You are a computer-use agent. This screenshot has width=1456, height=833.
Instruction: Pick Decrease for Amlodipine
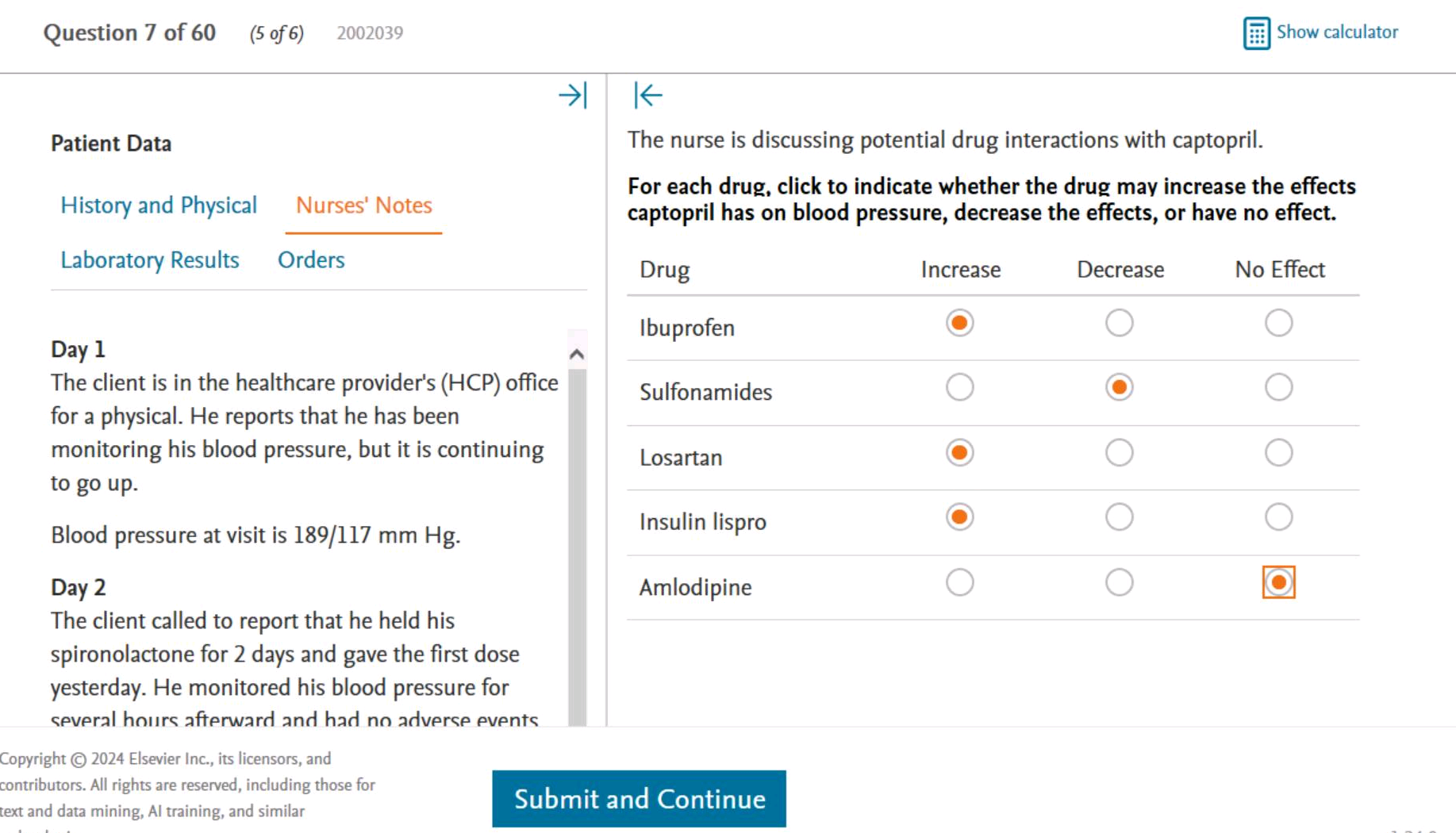(x=1119, y=582)
